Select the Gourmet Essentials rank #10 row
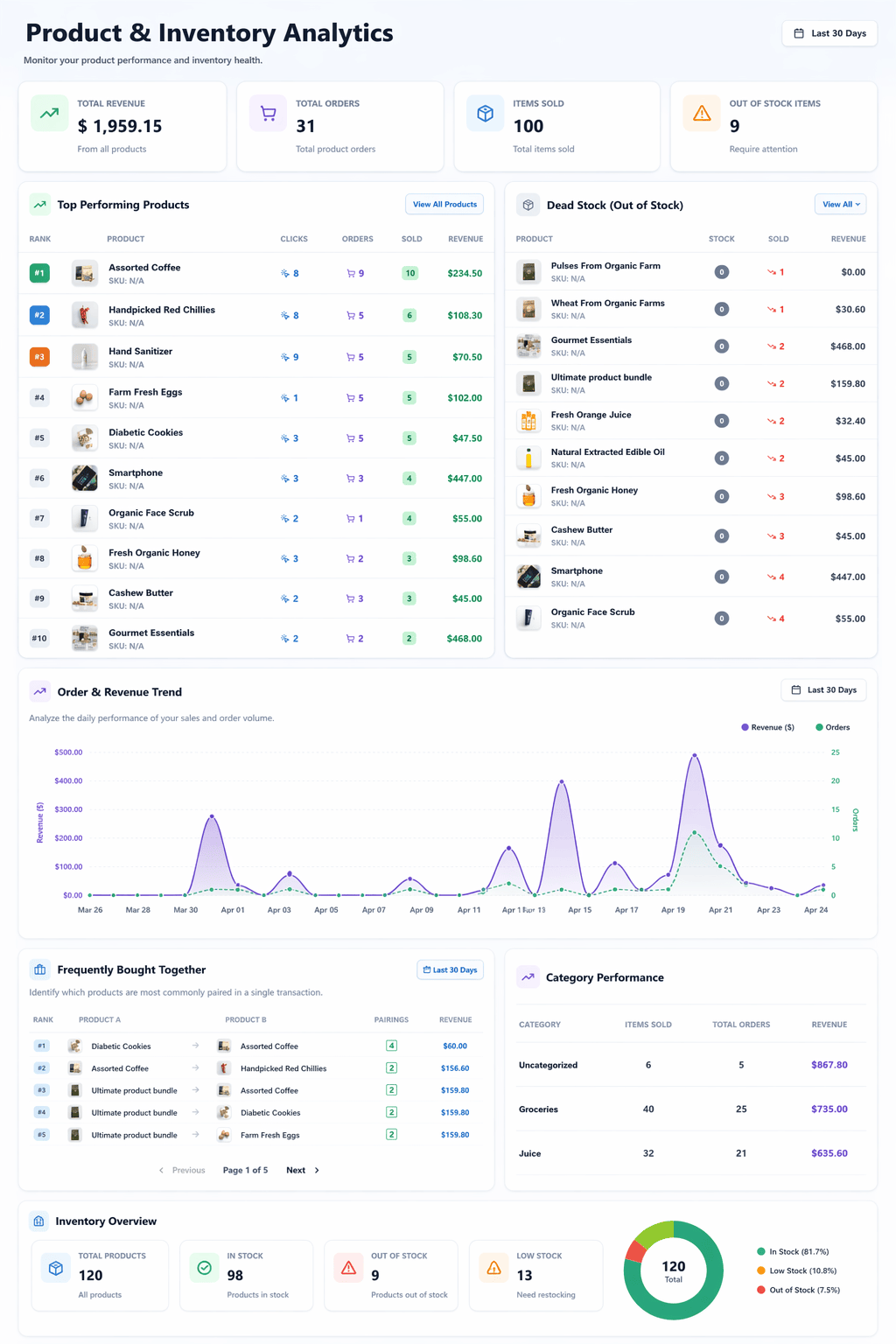Image resolution: width=896 pixels, height=1344 pixels. 255,639
